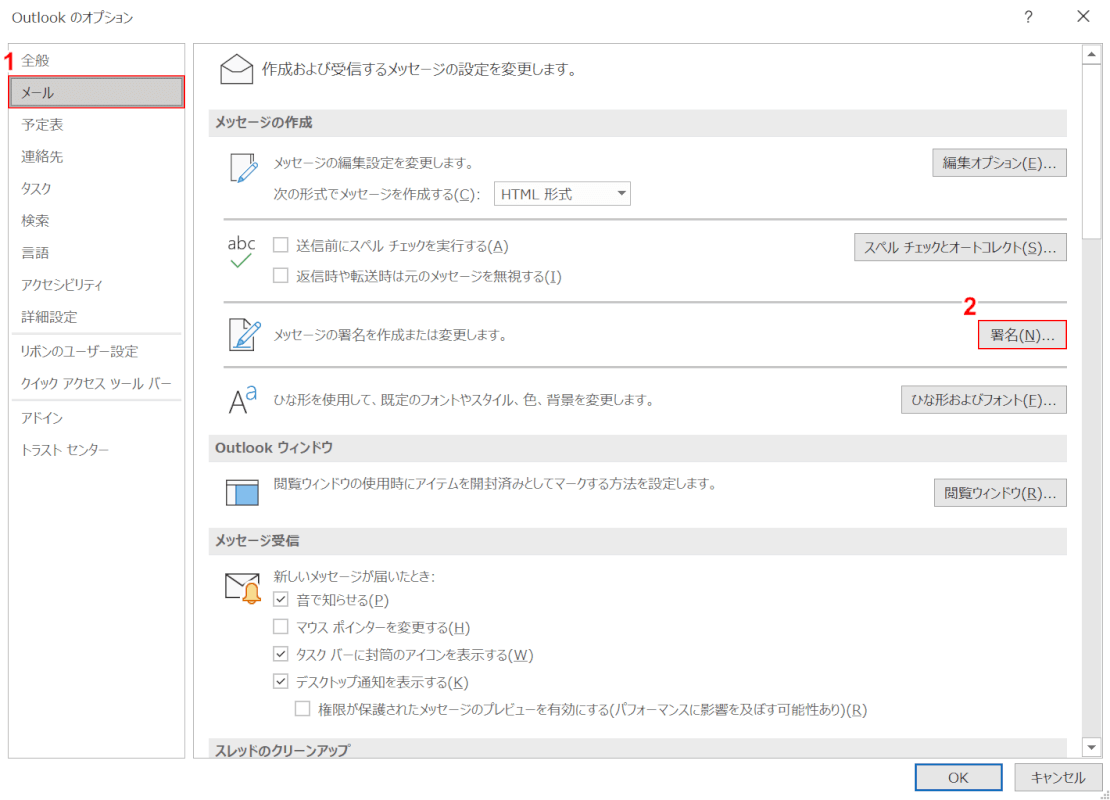Click the signature pen icon

point(244,334)
